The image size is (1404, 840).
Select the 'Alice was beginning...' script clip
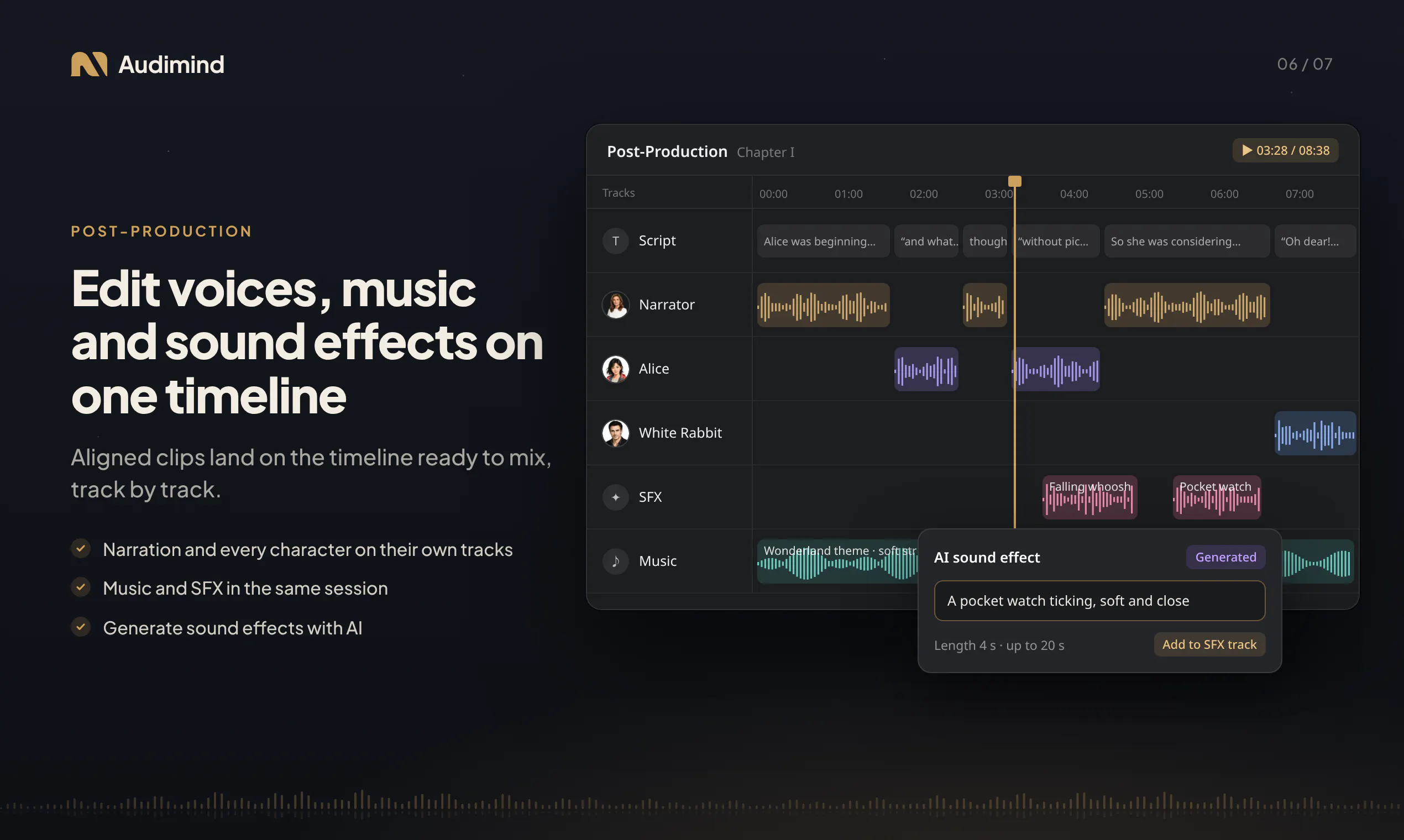(823, 241)
